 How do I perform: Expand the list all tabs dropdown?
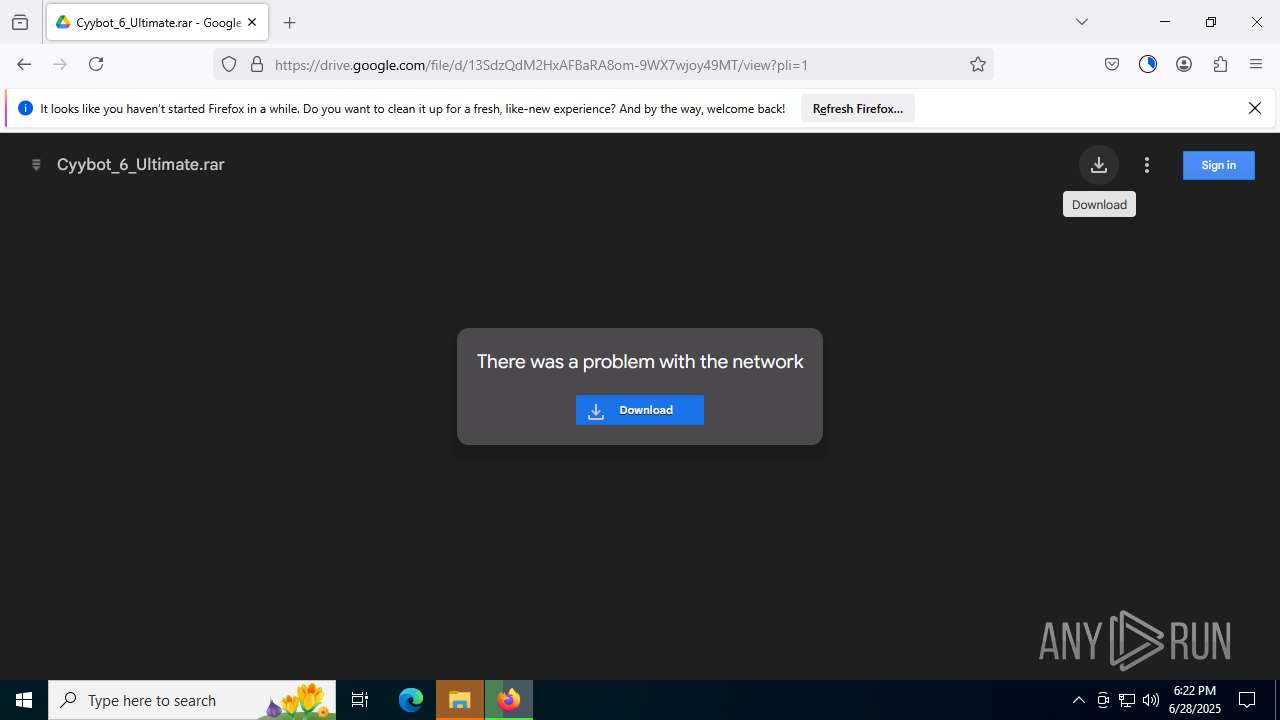tap(1082, 22)
